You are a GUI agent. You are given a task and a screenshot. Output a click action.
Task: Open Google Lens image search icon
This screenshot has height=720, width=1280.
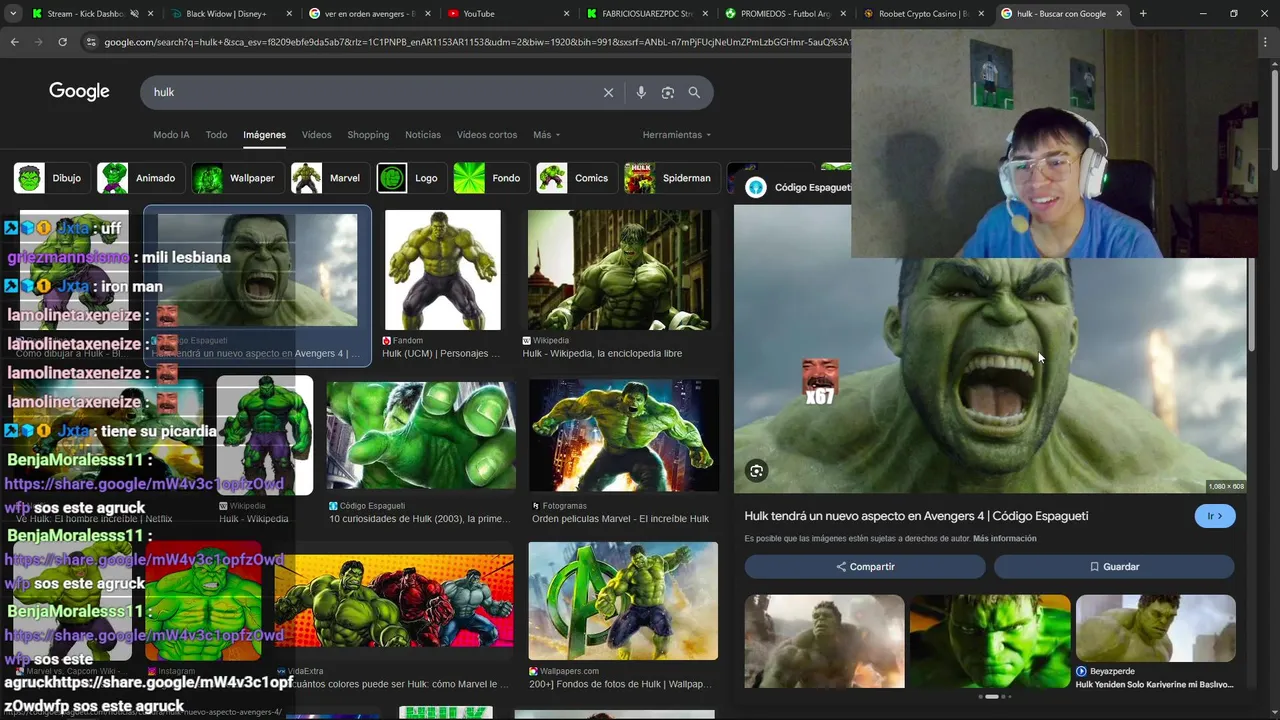tap(668, 92)
